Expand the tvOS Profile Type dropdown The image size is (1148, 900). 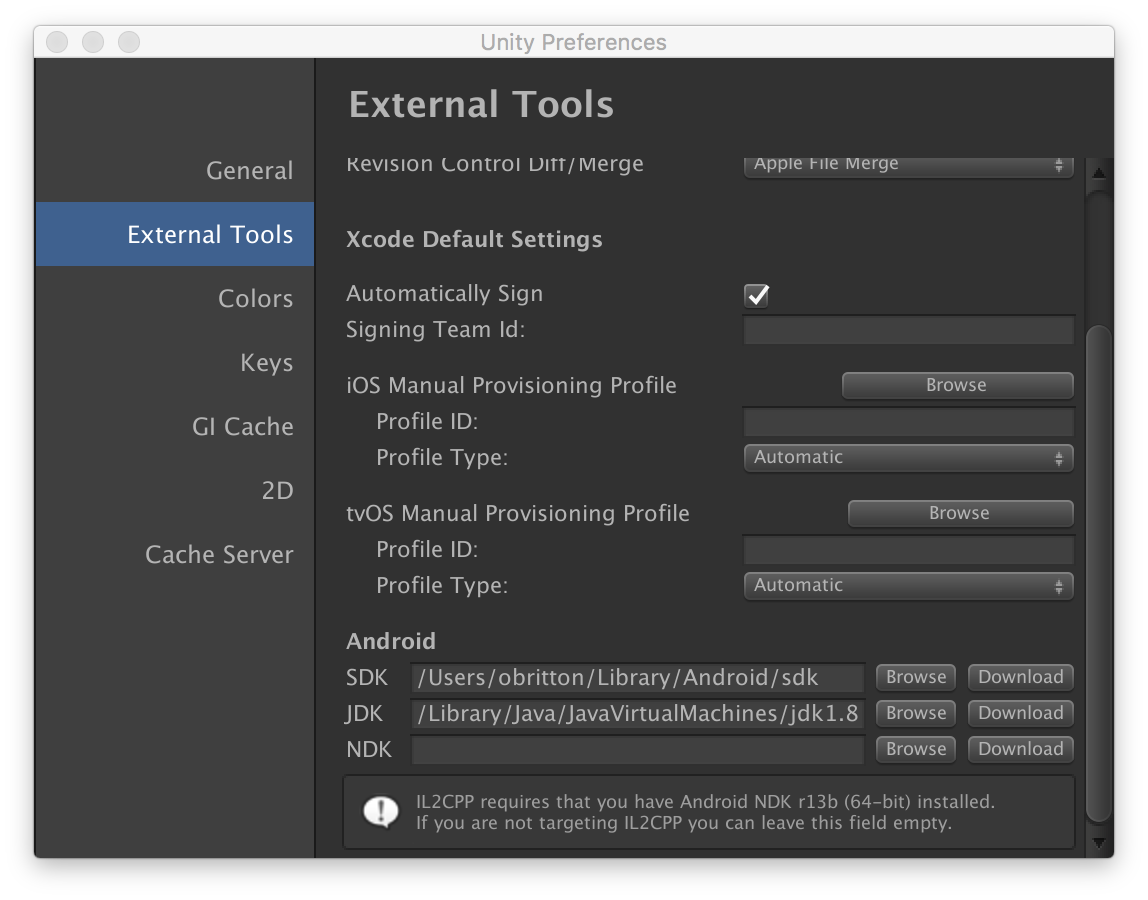(x=907, y=585)
